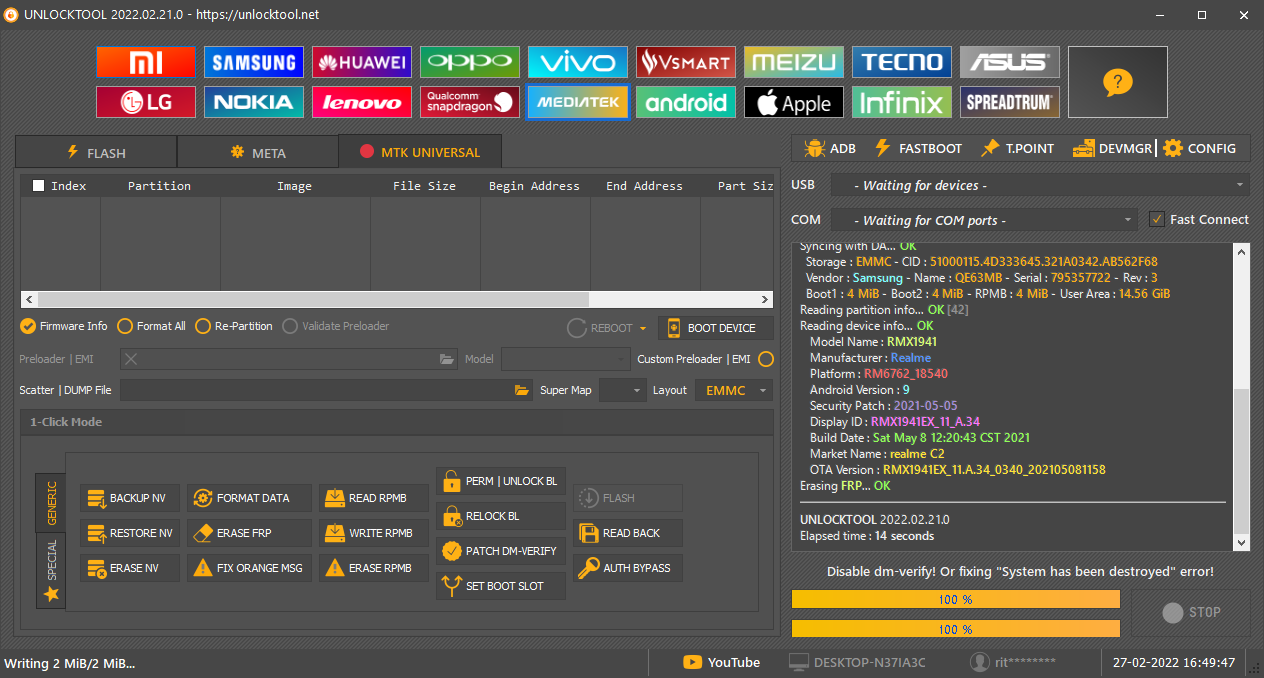Open the Vivo brand section
This screenshot has height=678, width=1264.
coord(578,62)
